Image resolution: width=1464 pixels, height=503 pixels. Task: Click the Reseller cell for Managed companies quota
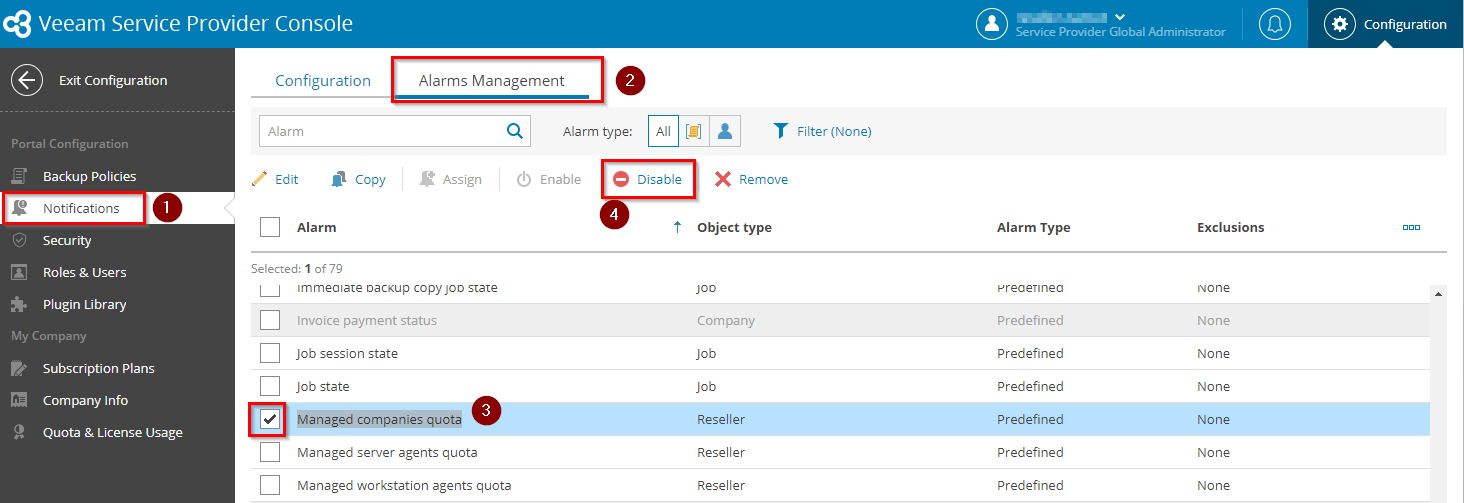coord(721,419)
